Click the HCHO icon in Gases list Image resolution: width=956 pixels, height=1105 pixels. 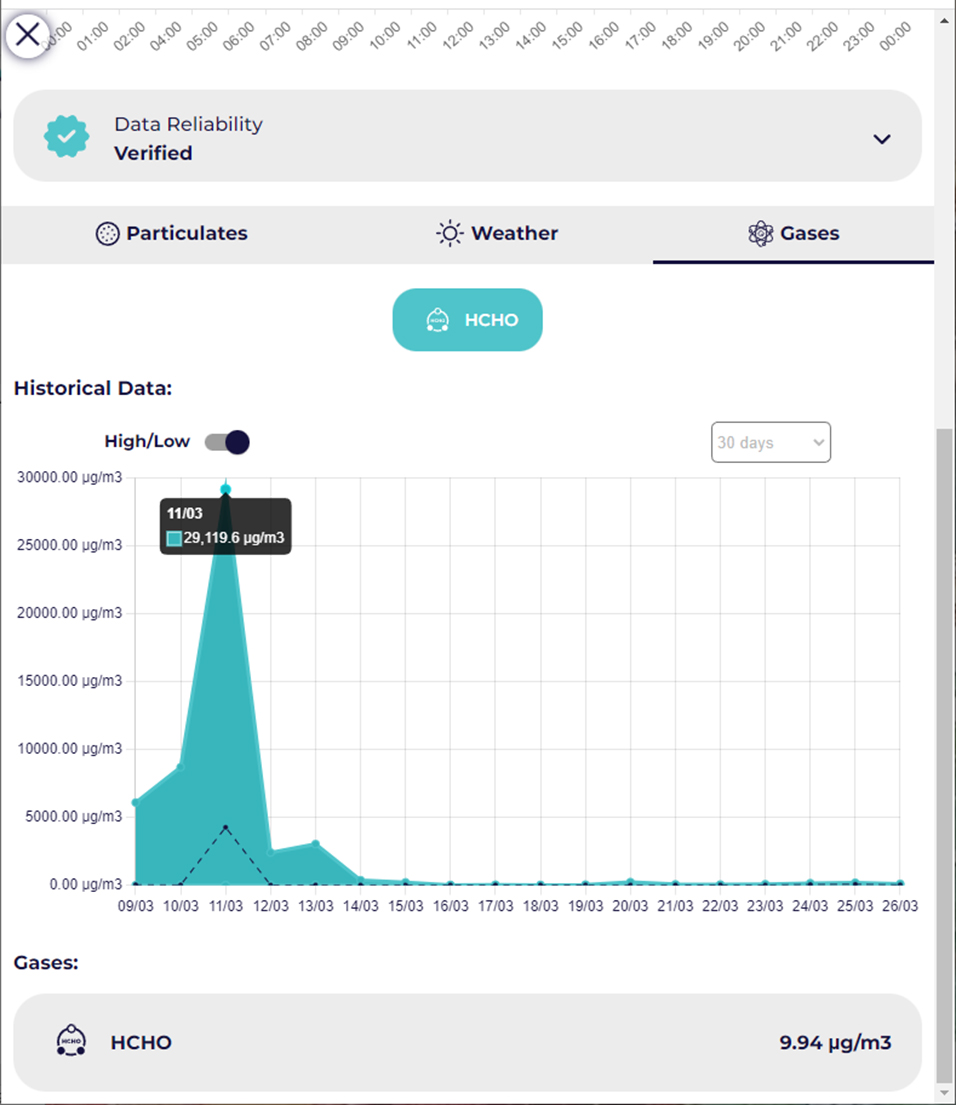click(x=70, y=1041)
